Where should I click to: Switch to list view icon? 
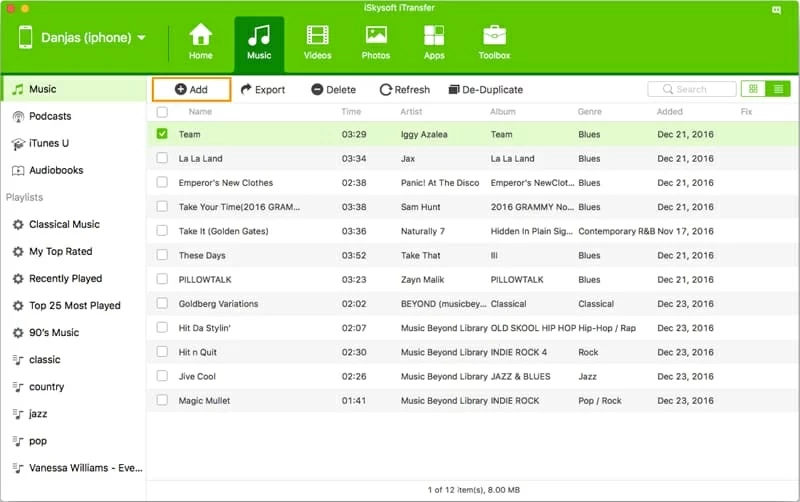click(x=777, y=89)
